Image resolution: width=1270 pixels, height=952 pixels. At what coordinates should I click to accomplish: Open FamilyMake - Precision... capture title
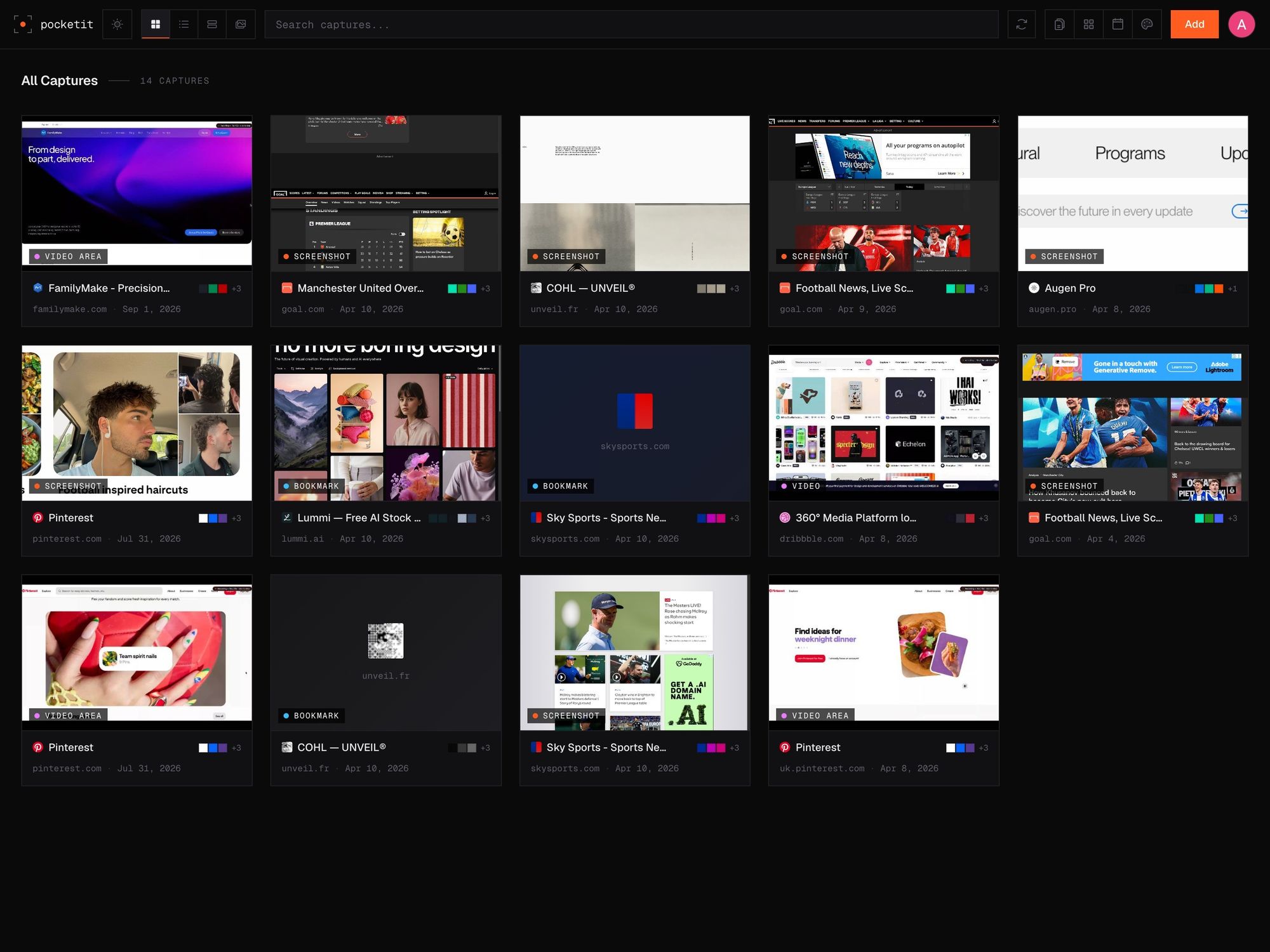pos(109,288)
